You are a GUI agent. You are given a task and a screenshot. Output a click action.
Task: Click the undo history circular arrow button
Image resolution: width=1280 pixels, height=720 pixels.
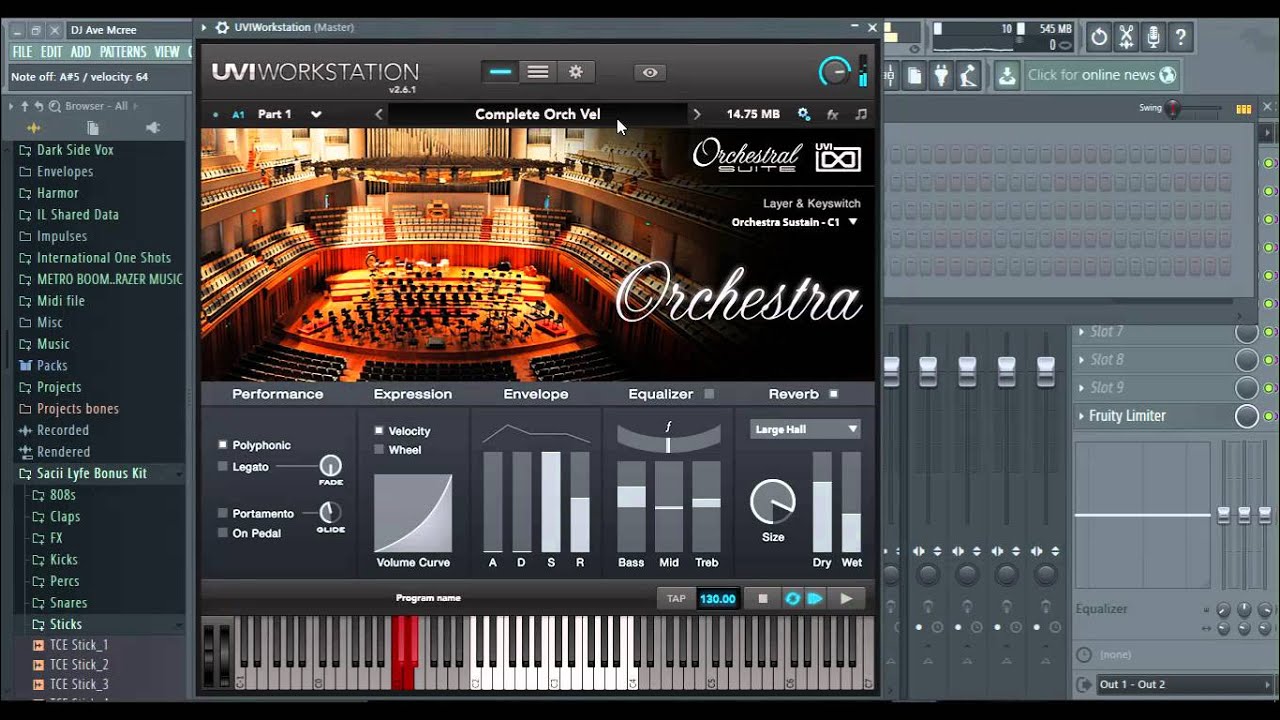(x=1099, y=37)
